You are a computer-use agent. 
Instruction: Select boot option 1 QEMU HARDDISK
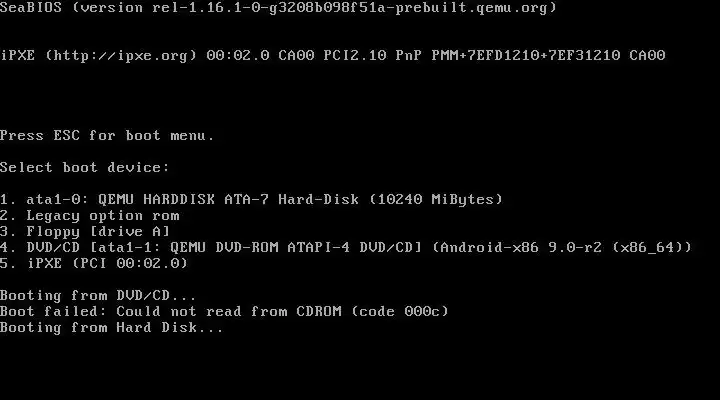[252, 199]
